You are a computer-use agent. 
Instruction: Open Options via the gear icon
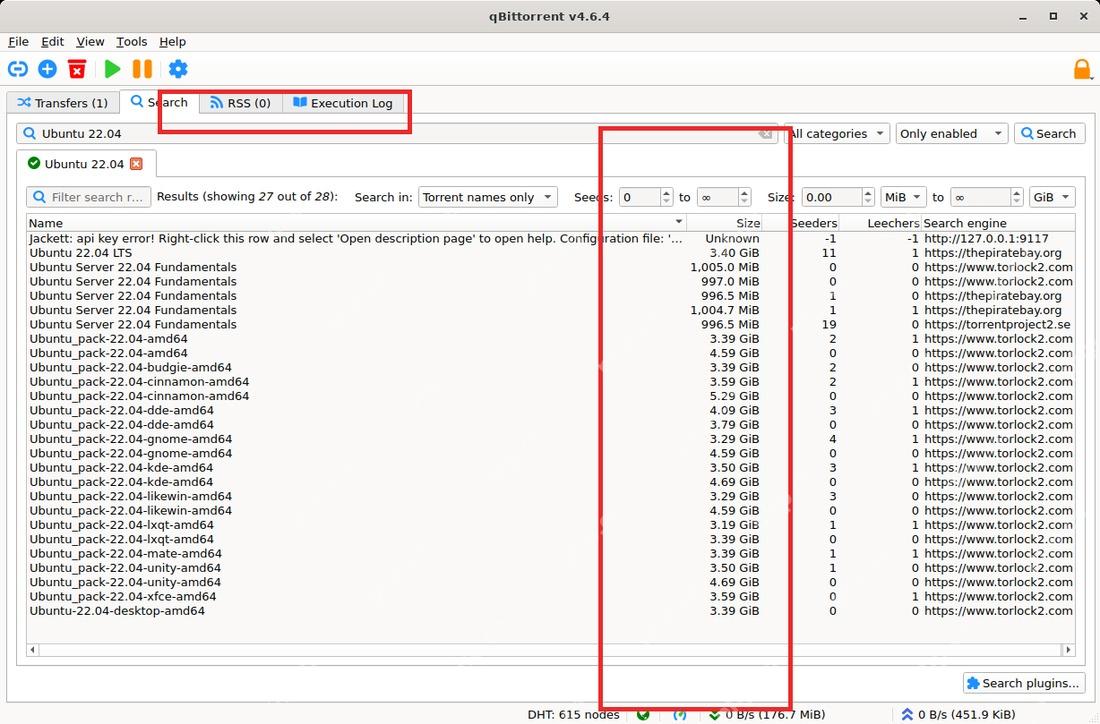(178, 69)
